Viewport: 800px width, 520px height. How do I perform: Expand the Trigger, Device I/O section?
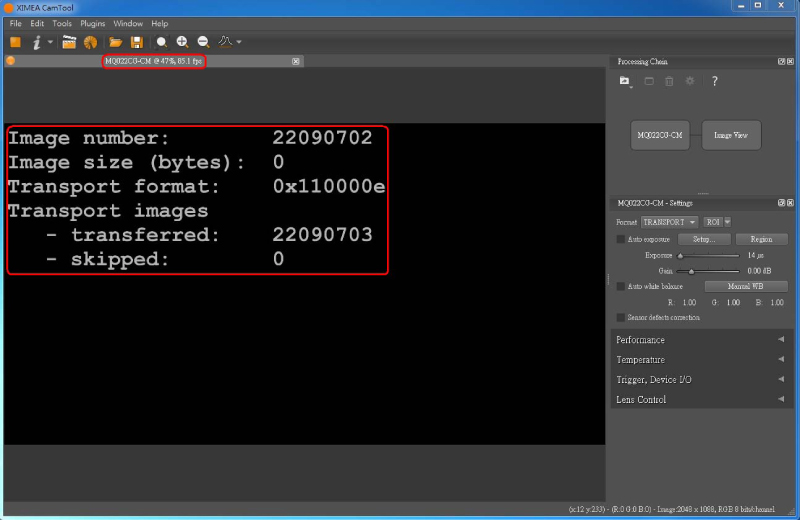pos(702,379)
